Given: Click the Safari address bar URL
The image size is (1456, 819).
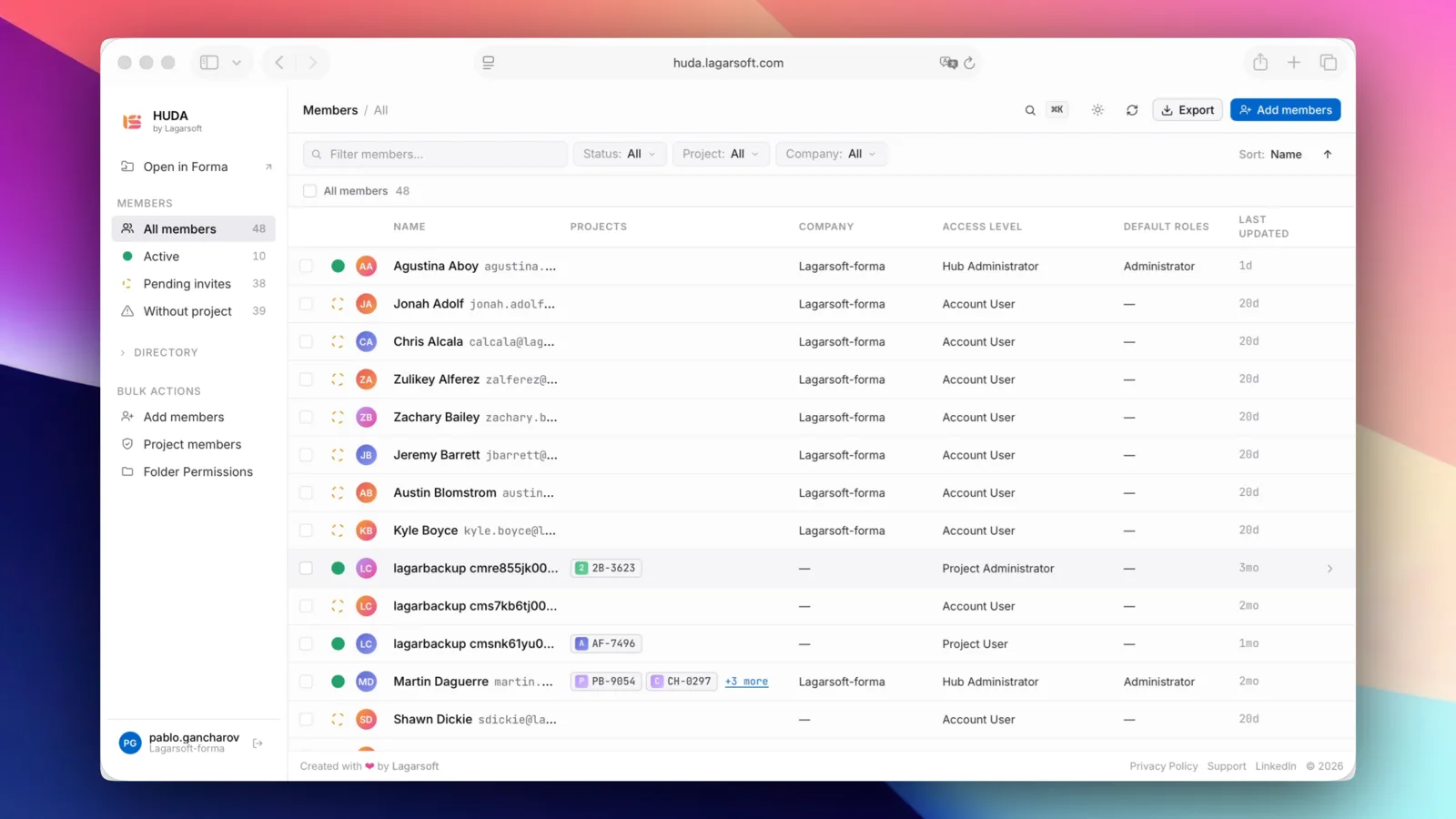Looking at the screenshot, I should 728,63.
